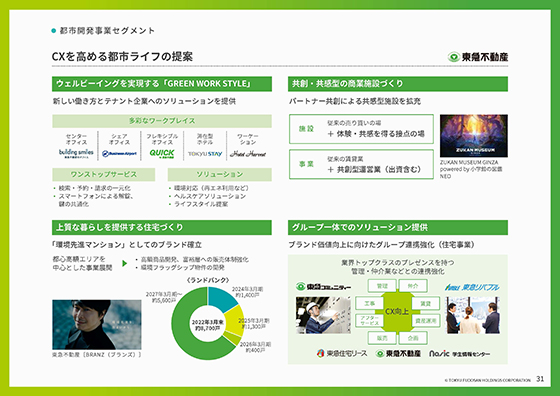Click the 〈ランドバンク〉 chart title
Viewport: 560px width, 396px height.
tap(208, 280)
